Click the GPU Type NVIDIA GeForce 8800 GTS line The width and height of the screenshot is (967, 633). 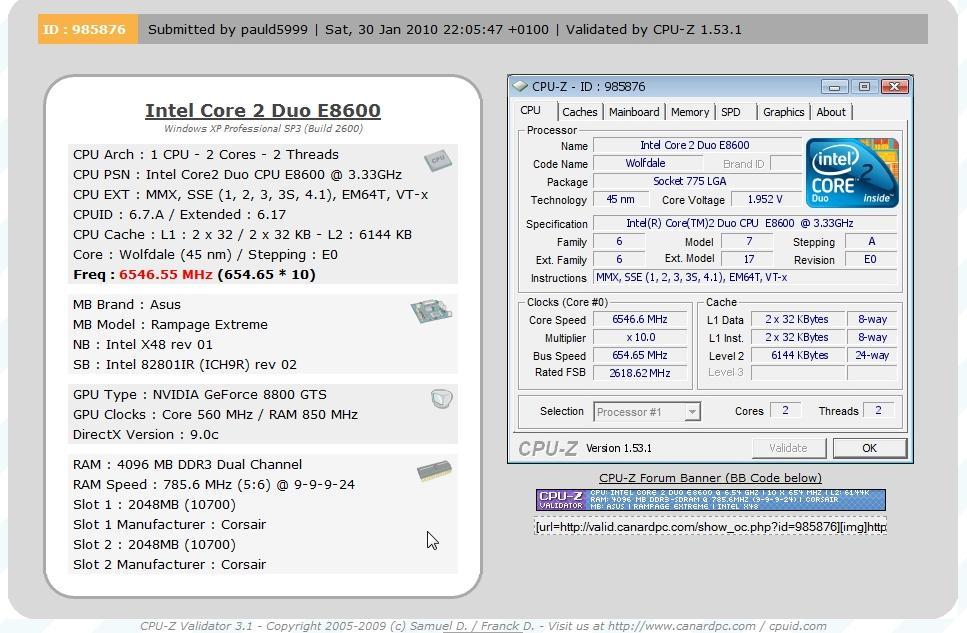200,394
